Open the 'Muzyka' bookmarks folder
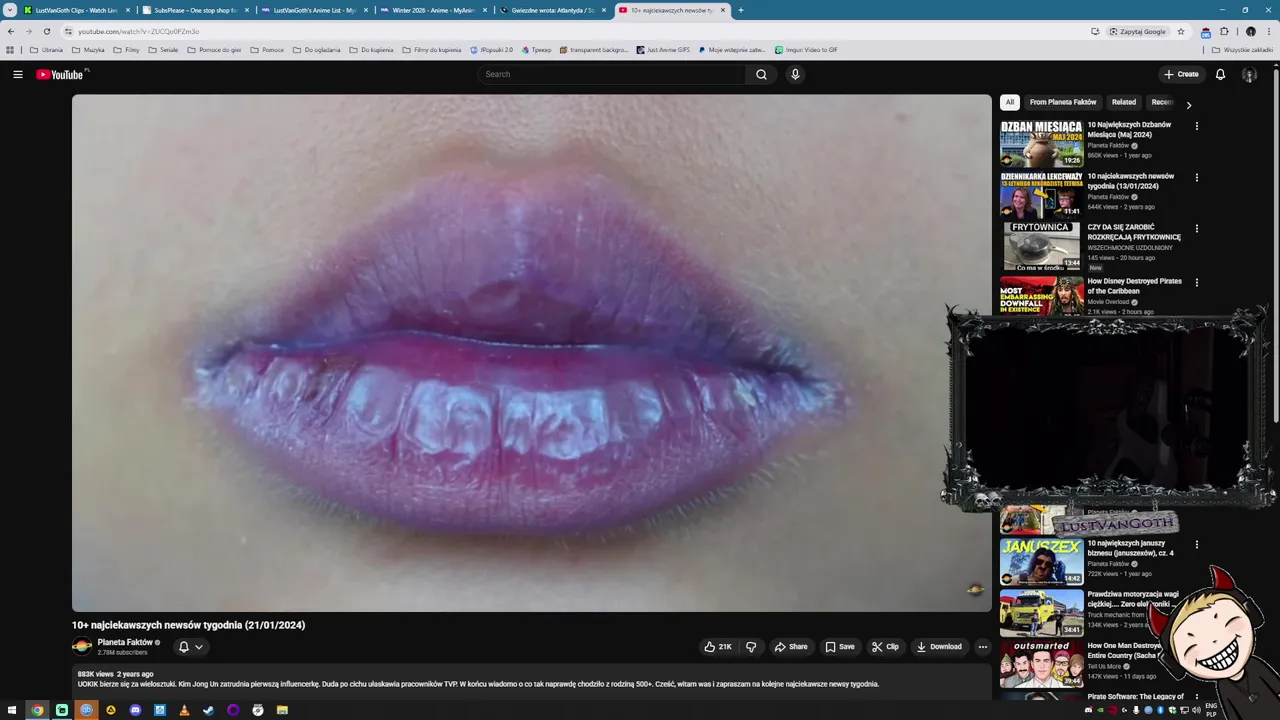 [88, 49]
